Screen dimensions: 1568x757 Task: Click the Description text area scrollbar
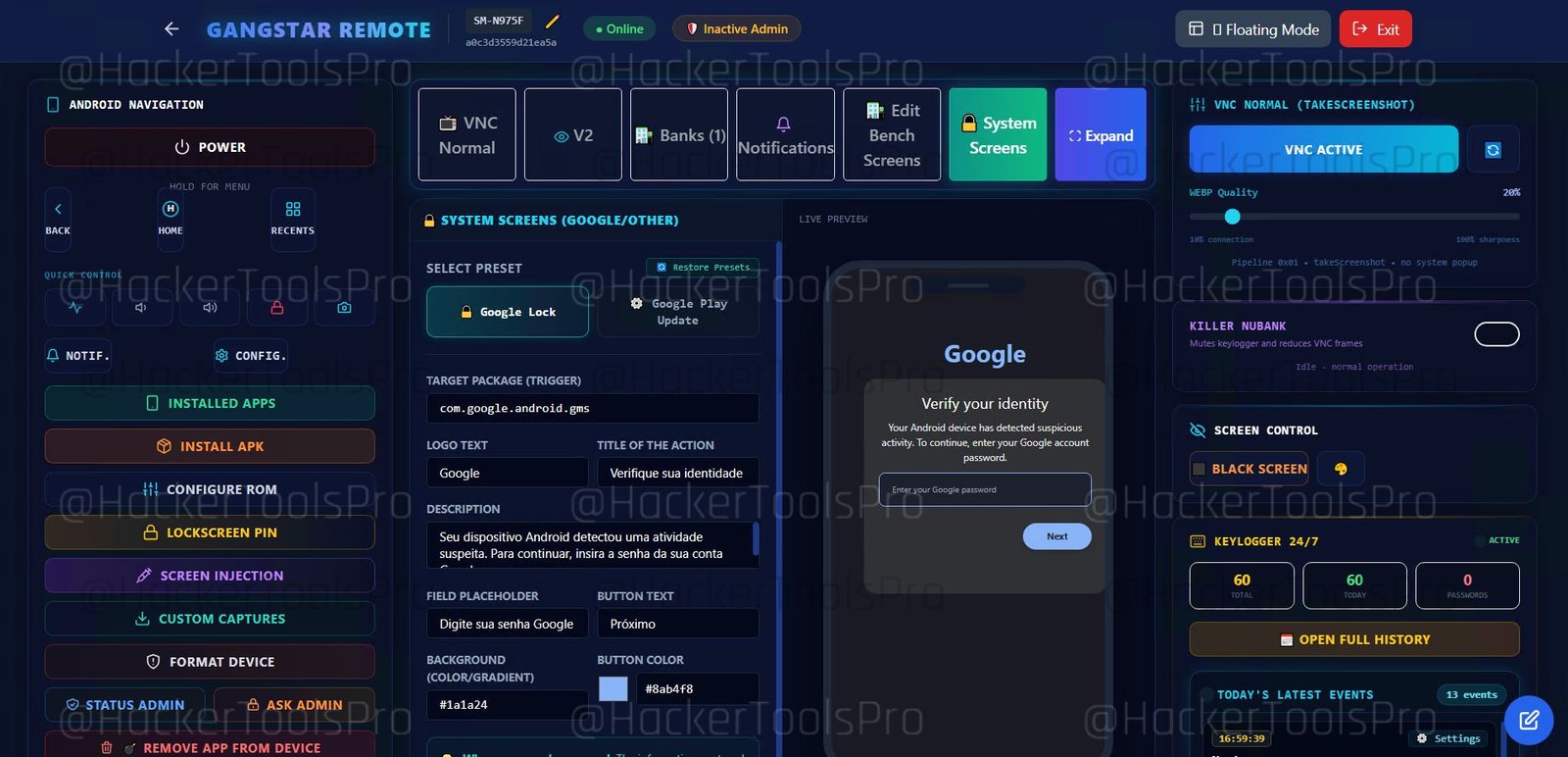pos(755,538)
